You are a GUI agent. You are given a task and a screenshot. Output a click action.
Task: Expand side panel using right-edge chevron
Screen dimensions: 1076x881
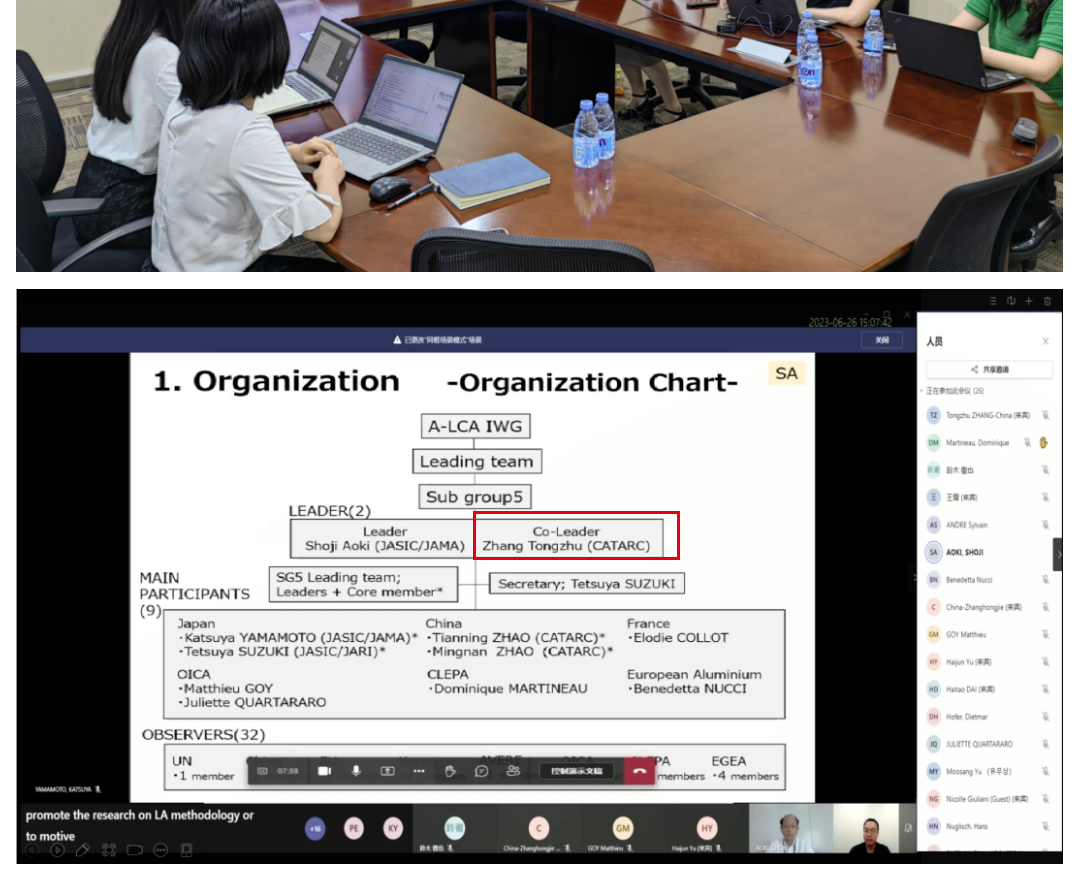1058,553
